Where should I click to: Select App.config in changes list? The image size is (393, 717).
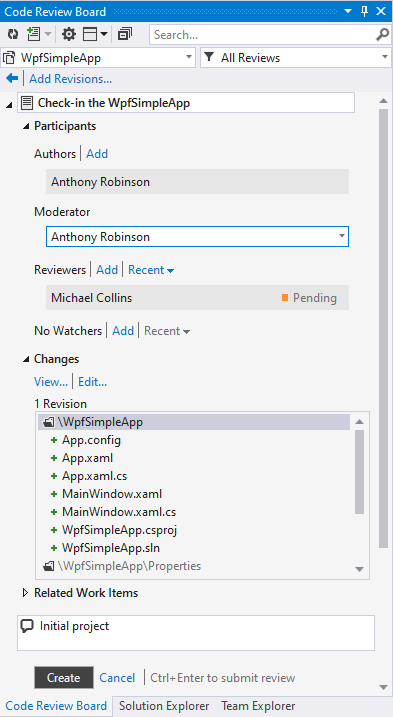click(x=92, y=440)
